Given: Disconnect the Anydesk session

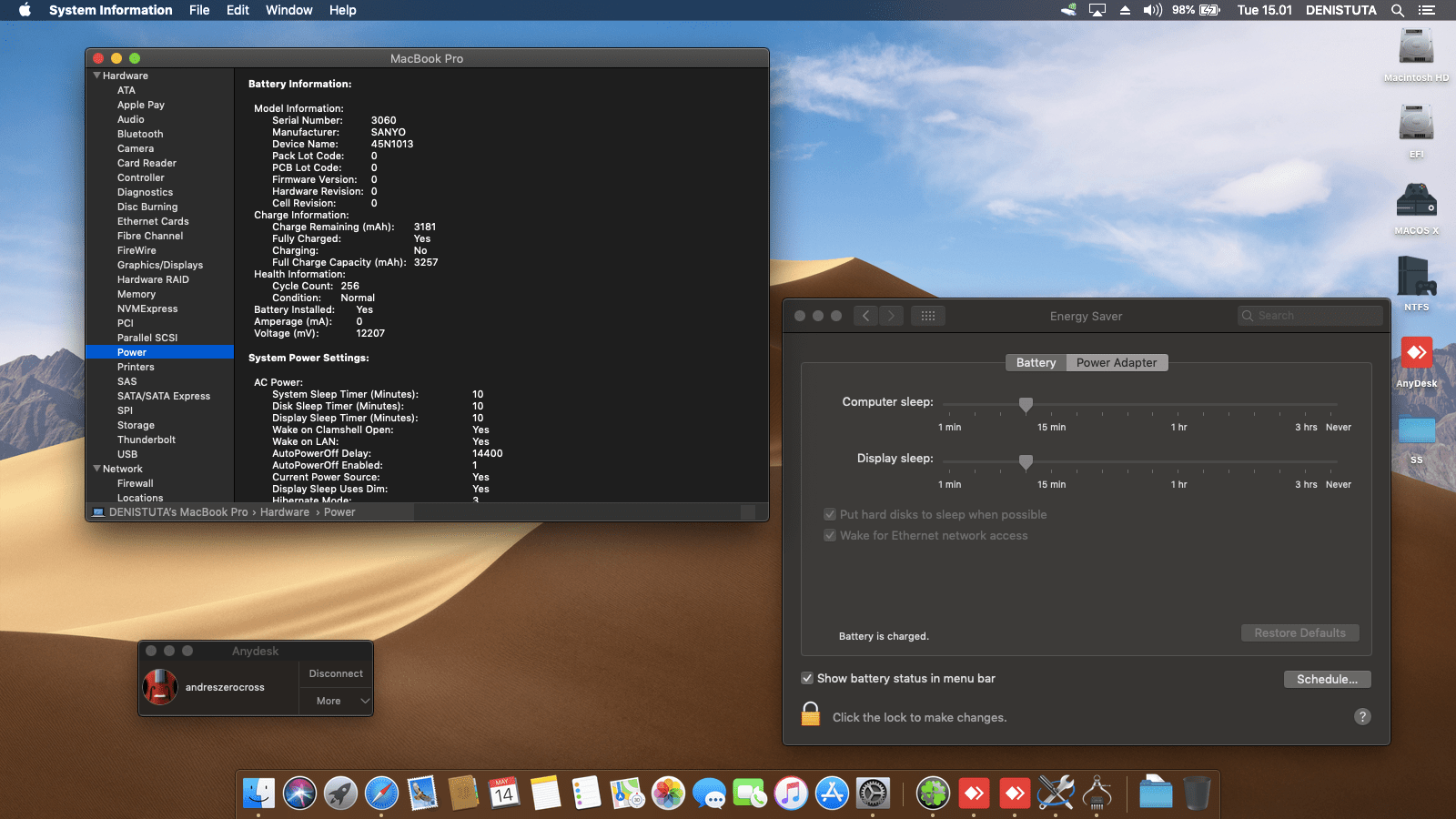Looking at the screenshot, I should [x=336, y=673].
